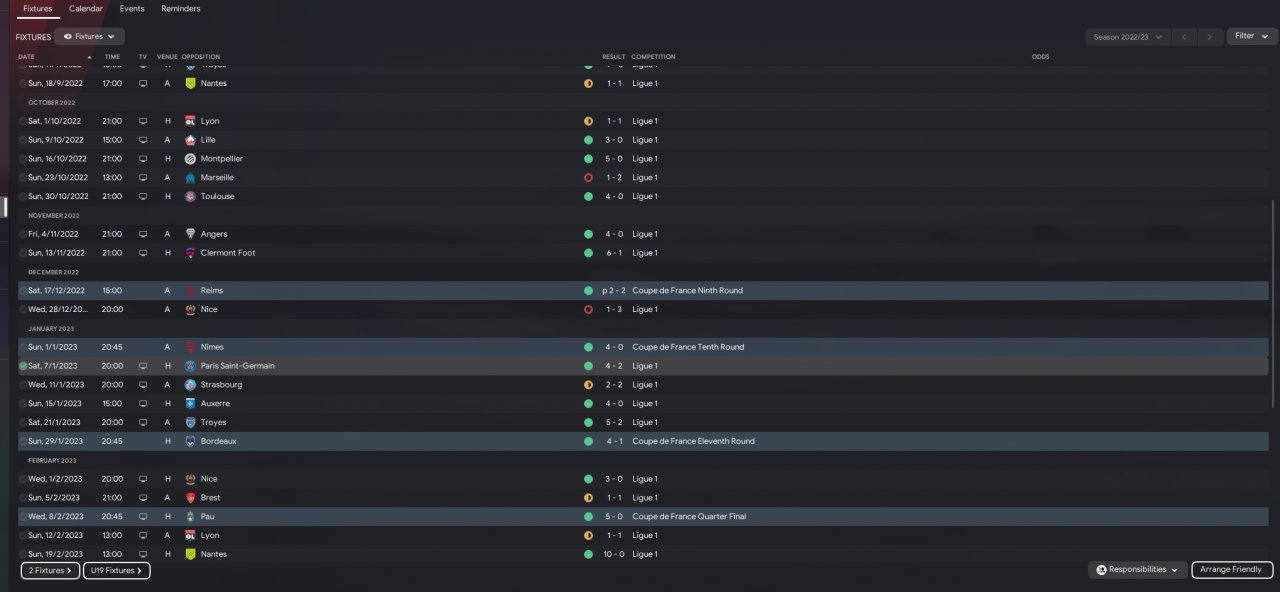Click the Bordeaux club badge icon

pyautogui.click(x=190, y=441)
